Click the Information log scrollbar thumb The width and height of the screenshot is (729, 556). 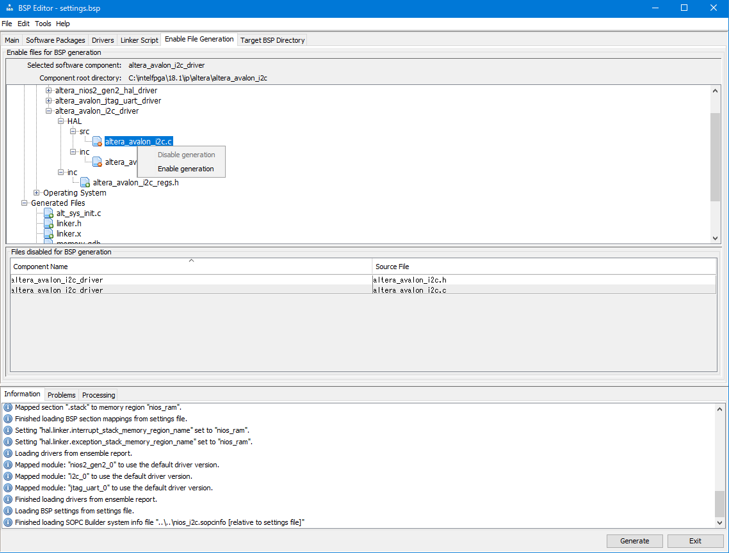tap(719, 504)
